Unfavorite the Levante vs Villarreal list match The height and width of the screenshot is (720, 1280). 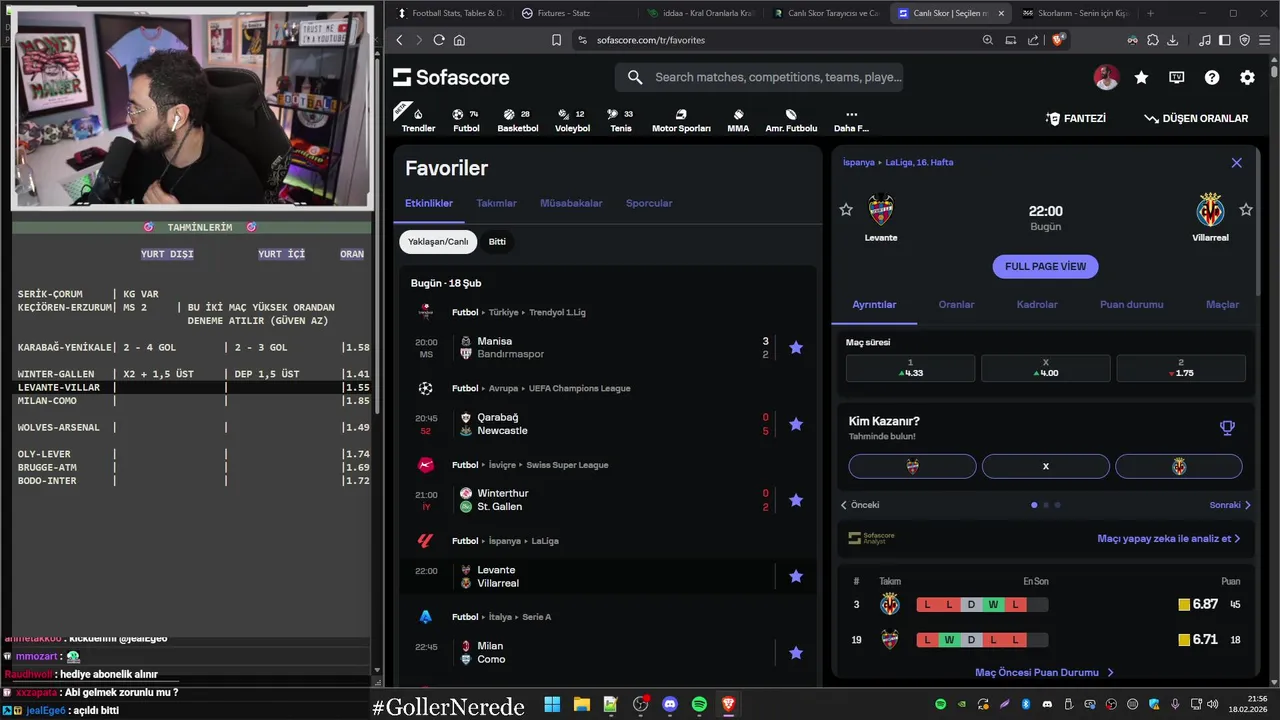coord(796,576)
